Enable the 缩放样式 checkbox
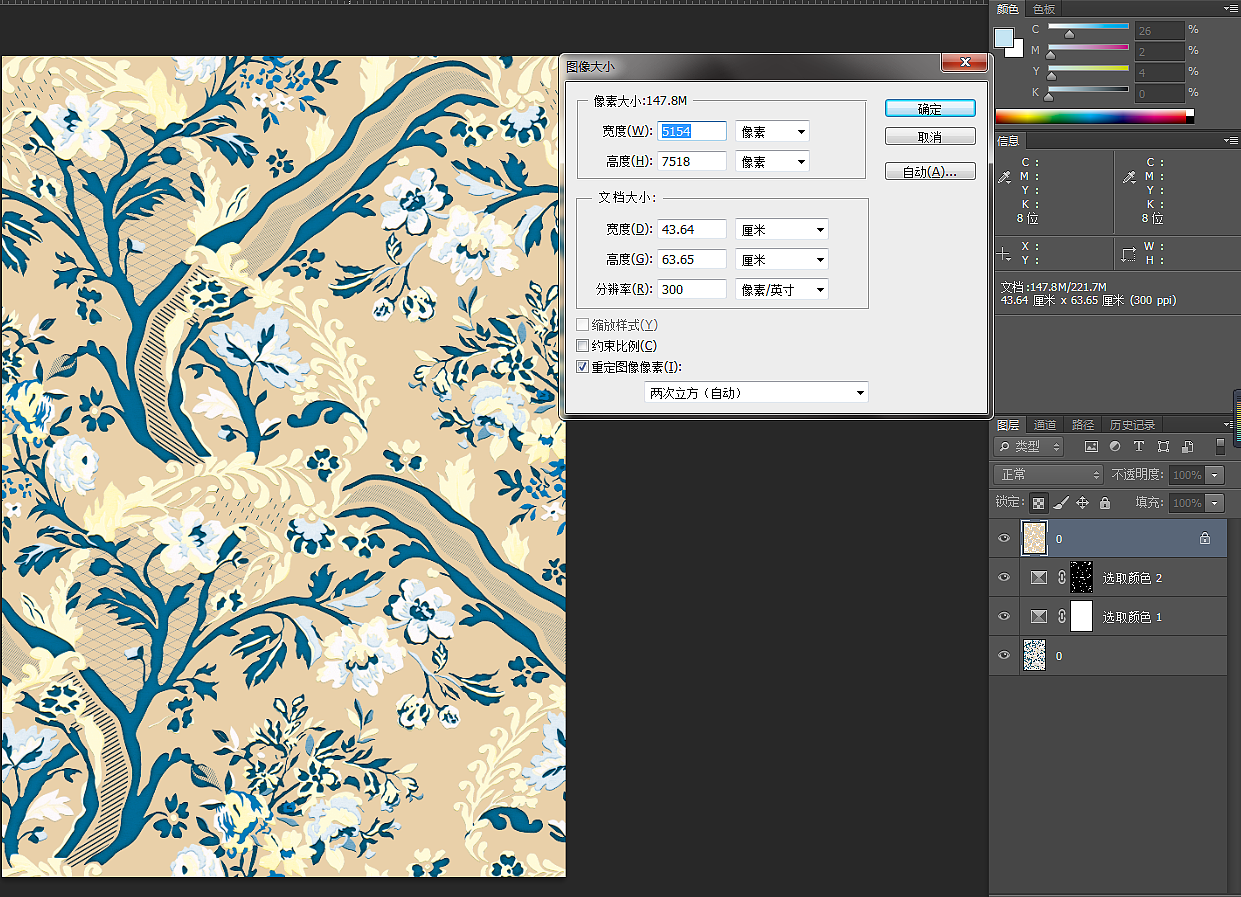 tap(583, 325)
